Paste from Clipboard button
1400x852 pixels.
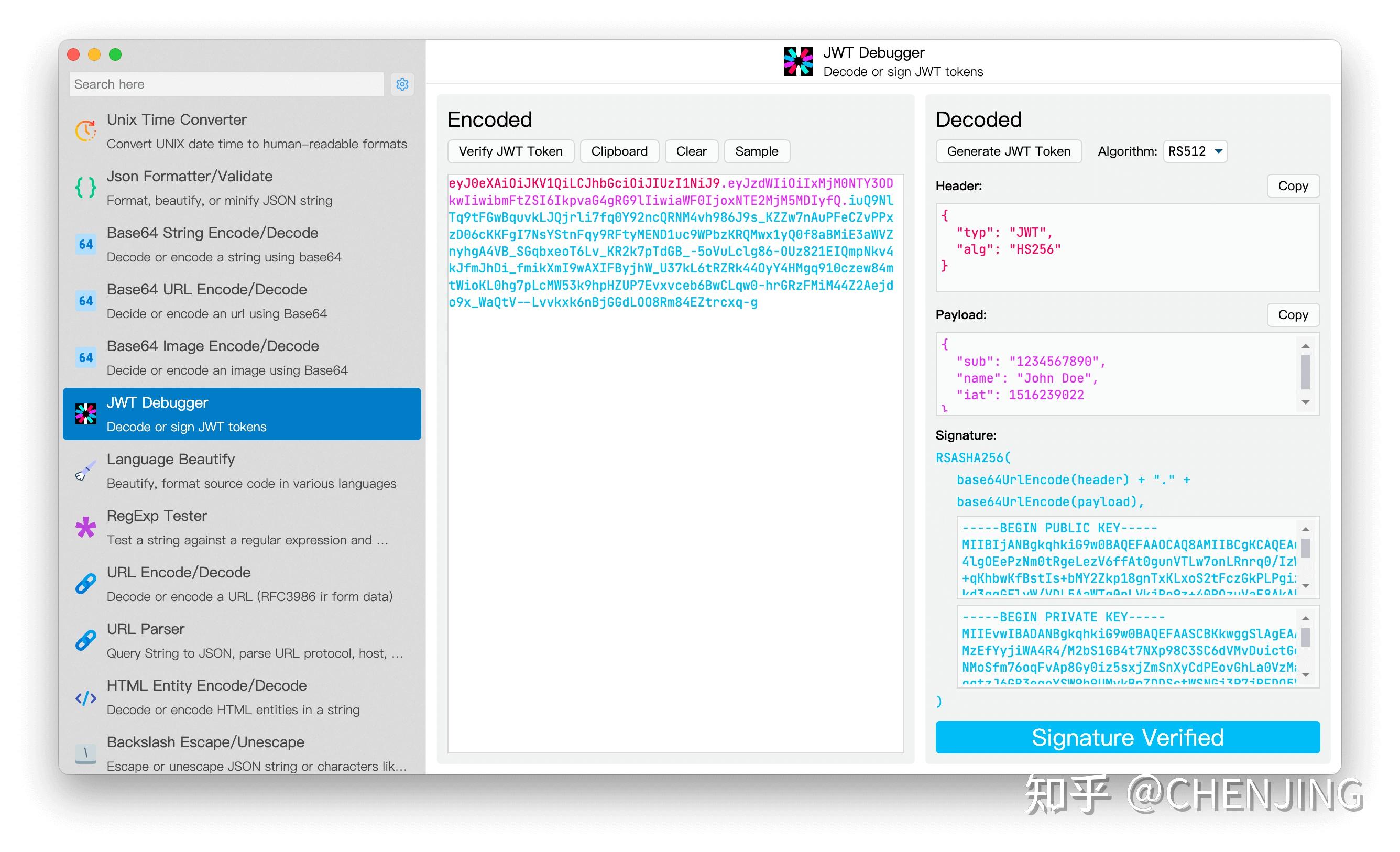coord(619,151)
